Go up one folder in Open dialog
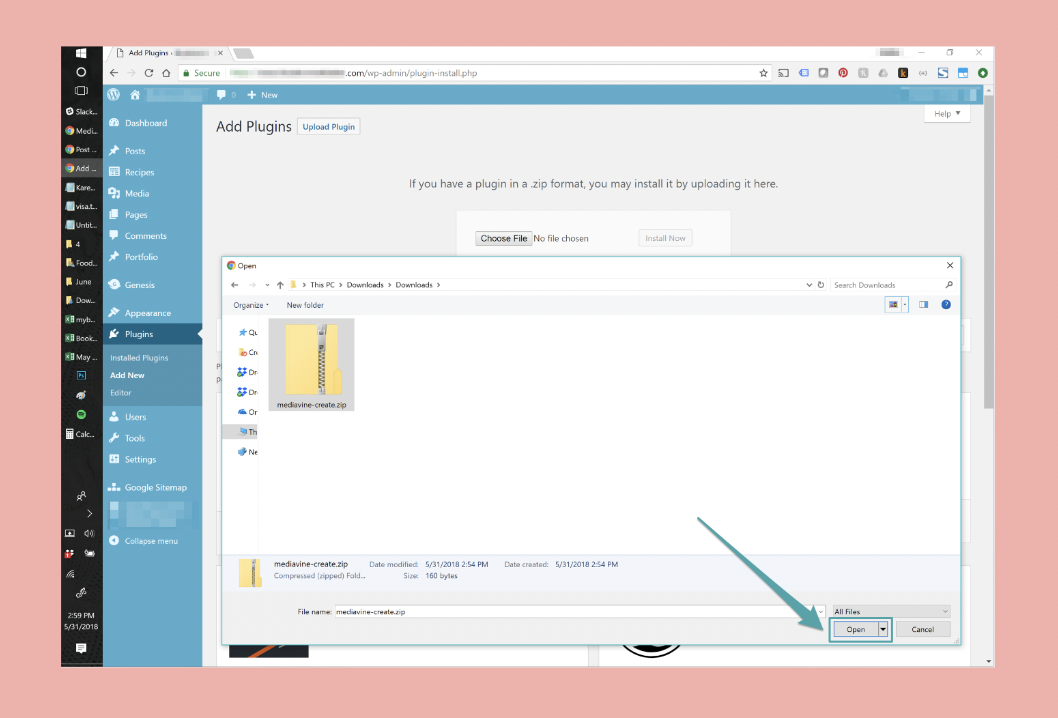Image resolution: width=1058 pixels, height=718 pixels. [280, 285]
